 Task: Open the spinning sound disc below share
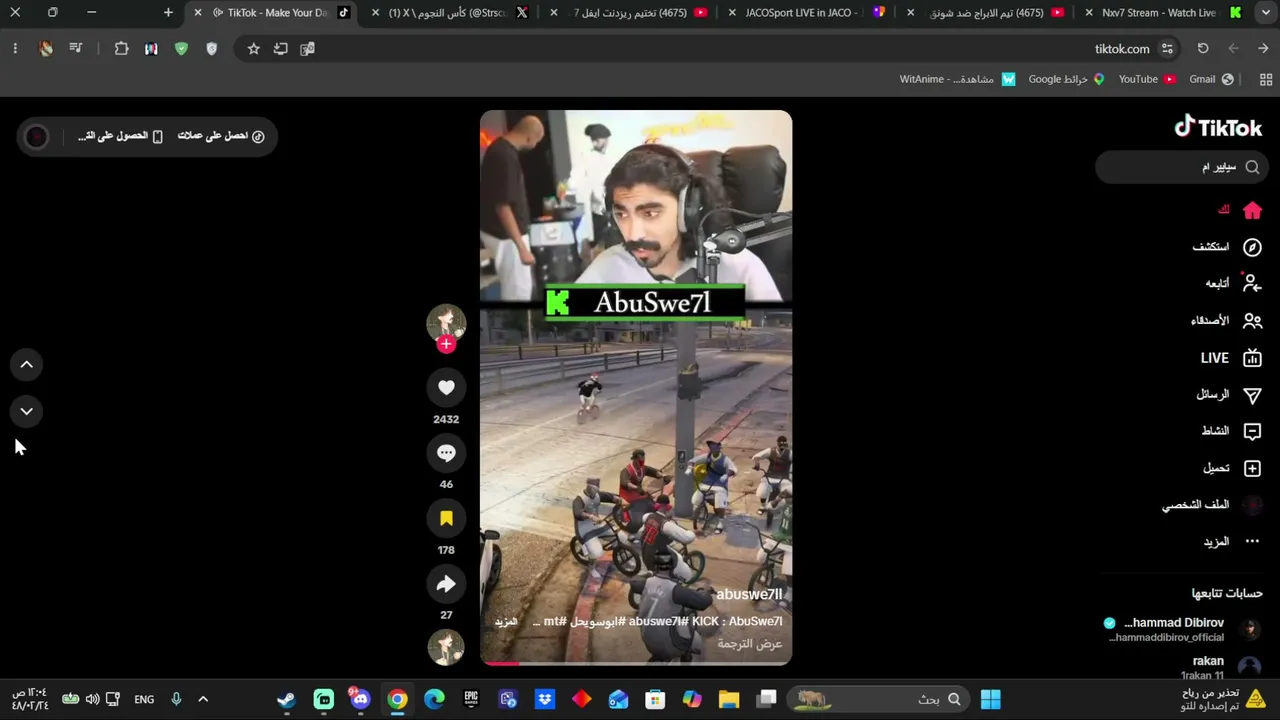[x=446, y=647]
